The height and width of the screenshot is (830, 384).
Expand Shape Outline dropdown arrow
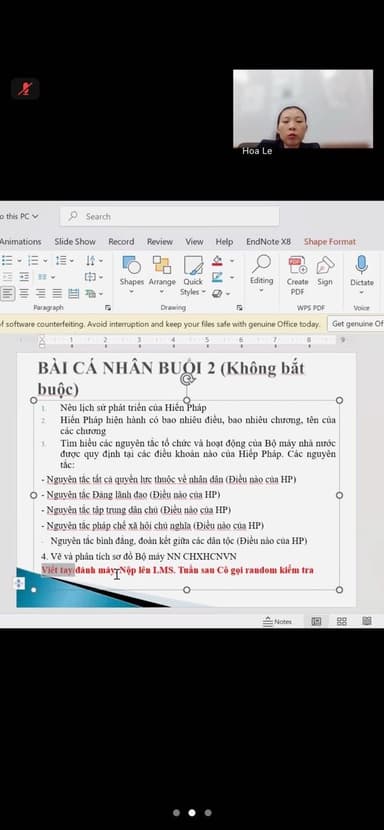click(231, 277)
